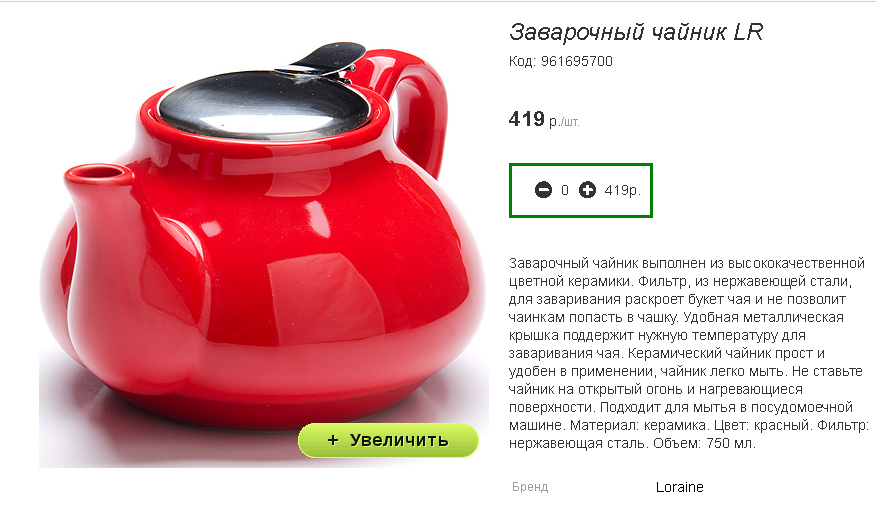Click the product code 961695700
This screenshot has height=512, width=876.
tap(577, 61)
